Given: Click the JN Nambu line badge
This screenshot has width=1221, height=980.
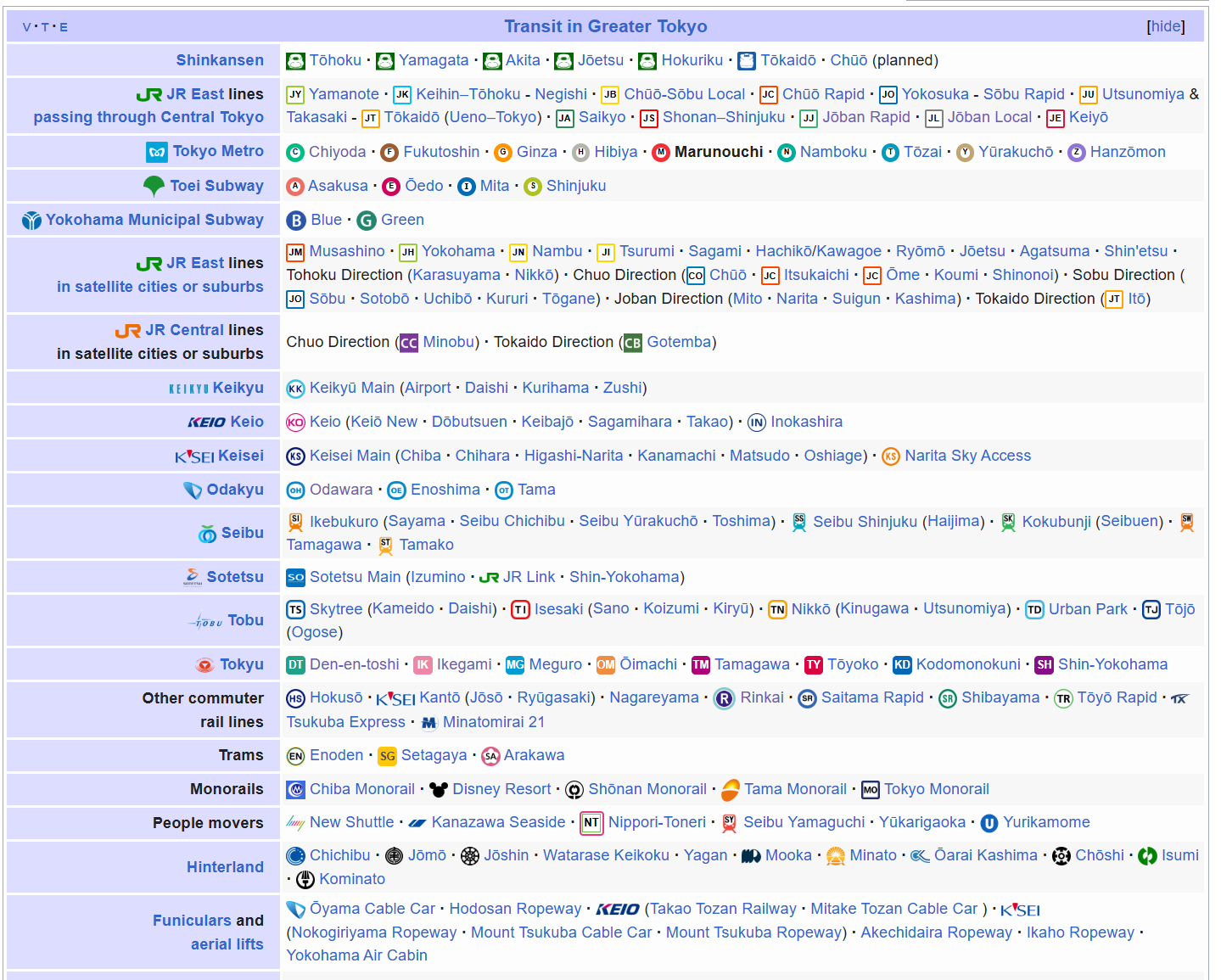Looking at the screenshot, I should (518, 252).
